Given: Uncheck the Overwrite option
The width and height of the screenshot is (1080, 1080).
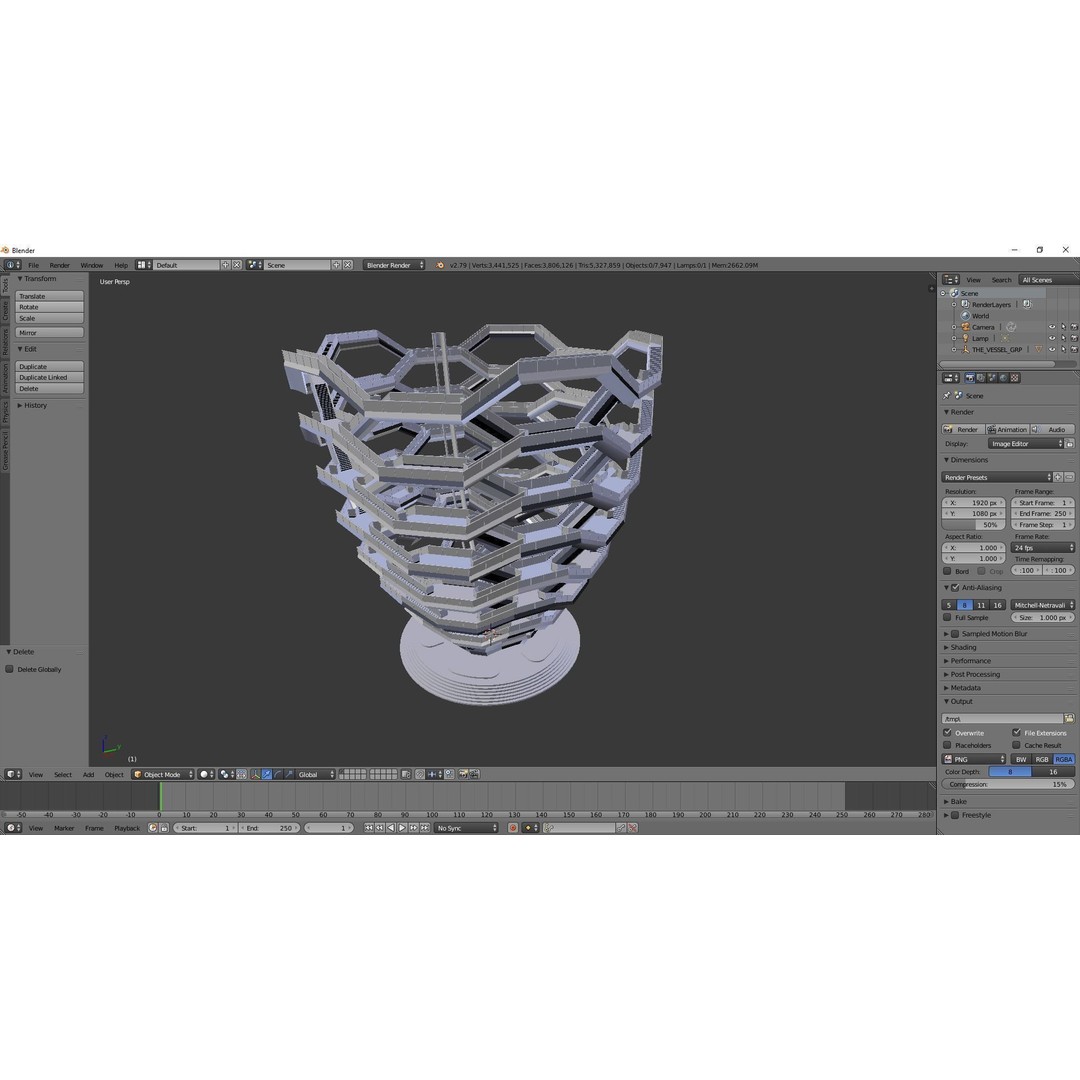Looking at the screenshot, I should [947, 732].
